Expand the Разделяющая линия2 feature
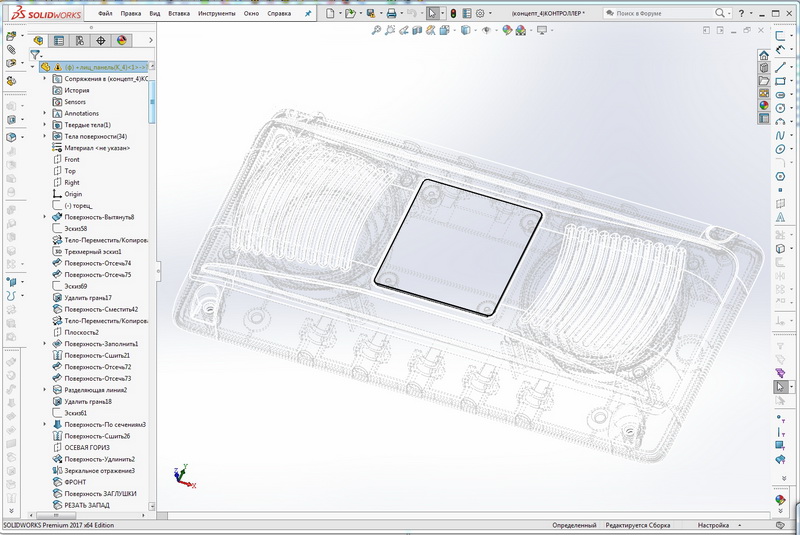 point(44,390)
